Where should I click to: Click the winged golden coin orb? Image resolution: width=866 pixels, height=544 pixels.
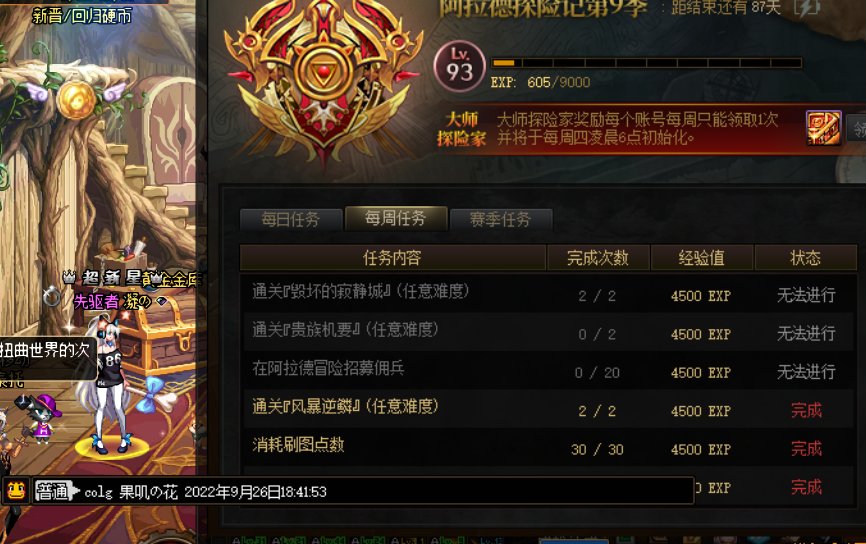pyautogui.click(x=76, y=98)
